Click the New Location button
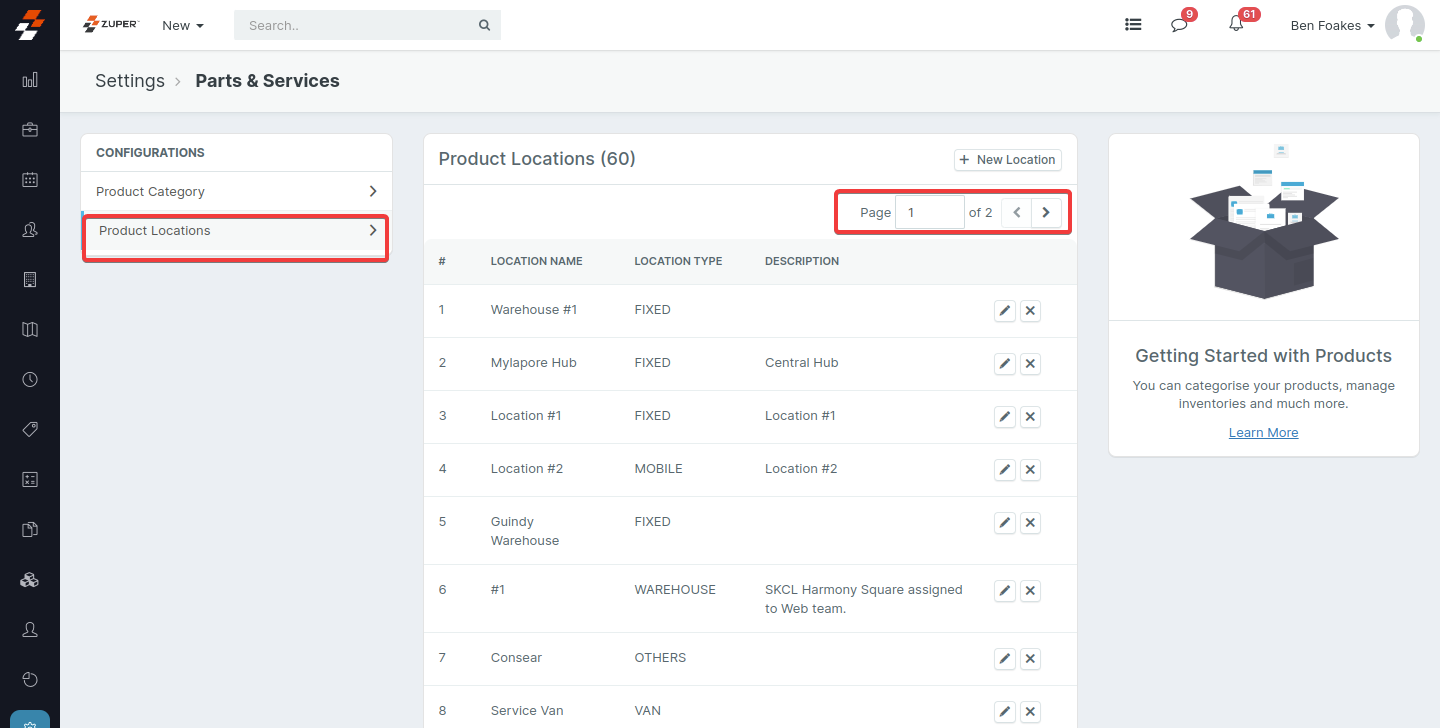Viewport: 1440px width, 728px height. point(1008,160)
